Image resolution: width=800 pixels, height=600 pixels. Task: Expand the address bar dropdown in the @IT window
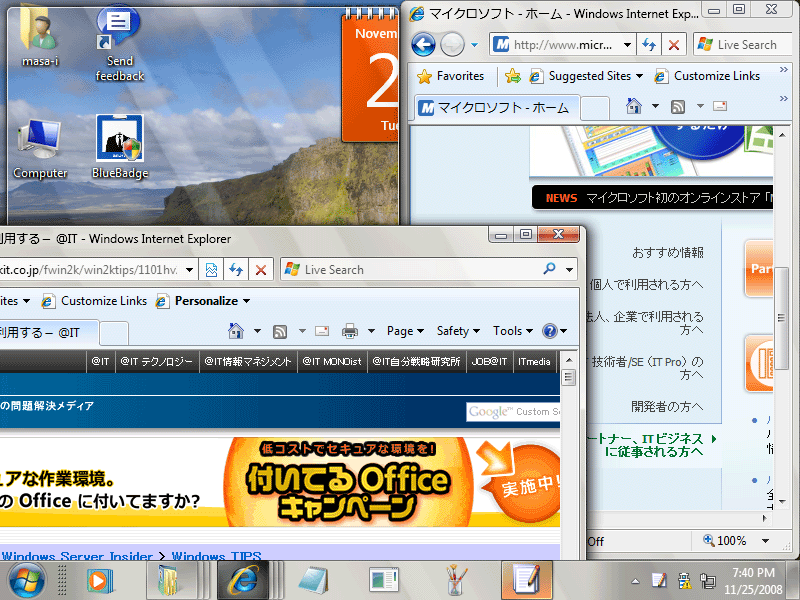click(189, 269)
